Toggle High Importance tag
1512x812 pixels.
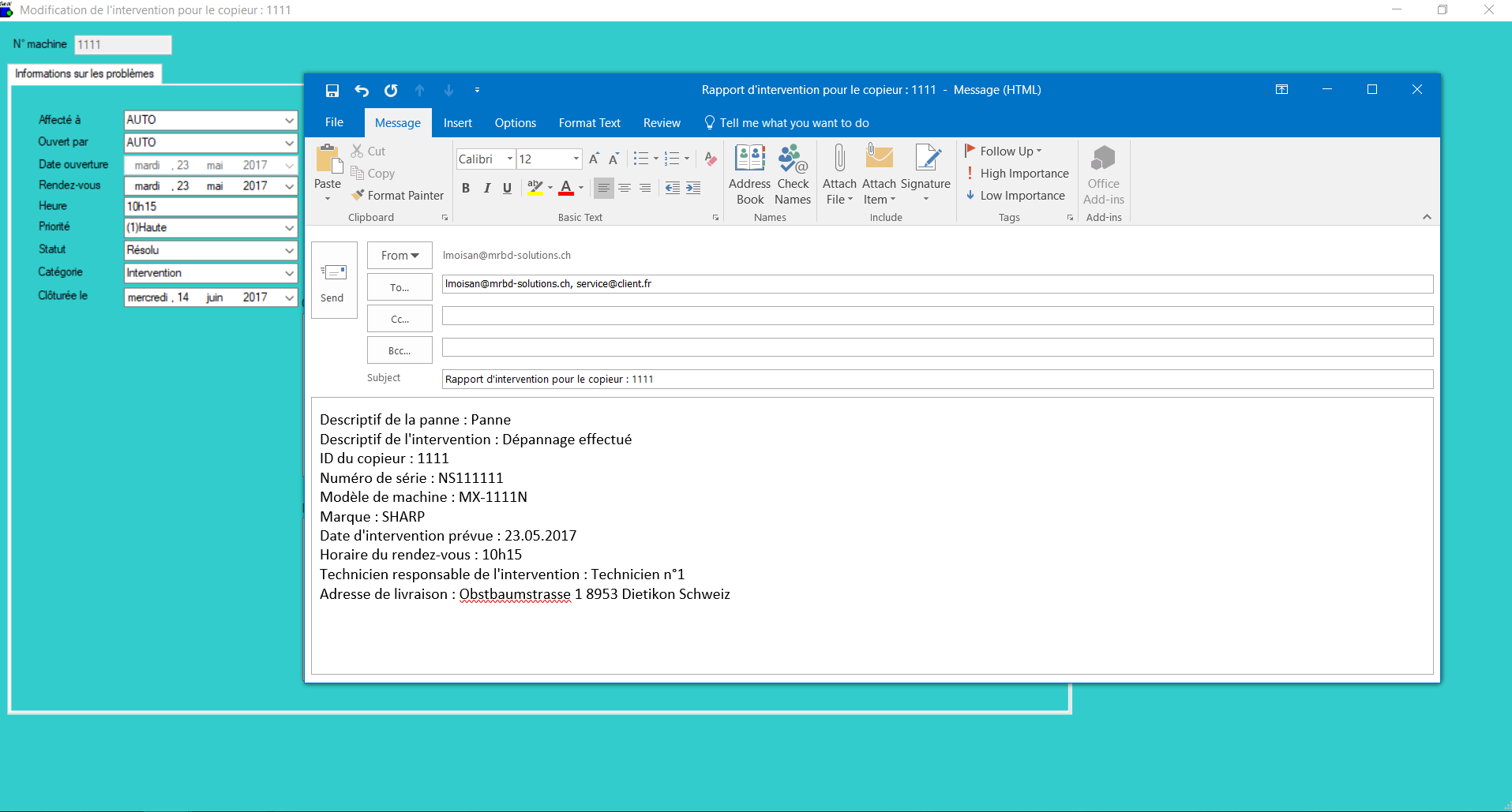[1017, 174]
